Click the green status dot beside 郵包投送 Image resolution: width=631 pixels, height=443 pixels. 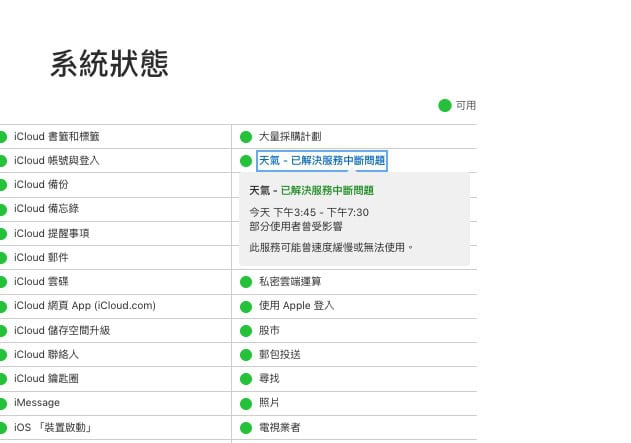coord(246,354)
